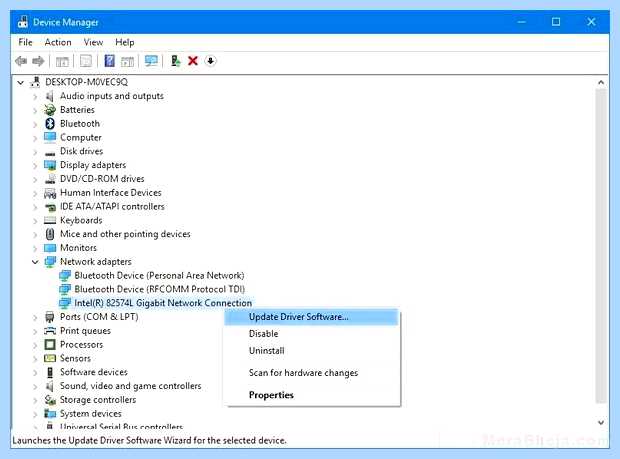Expand the Disk drives category
Image resolution: width=620 pixels, height=459 pixels.
pos(35,152)
